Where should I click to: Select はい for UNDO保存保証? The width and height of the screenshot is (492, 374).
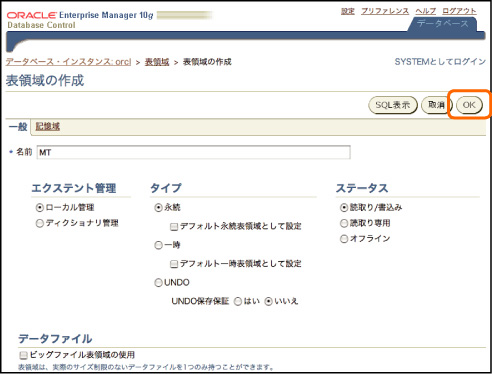point(238,302)
